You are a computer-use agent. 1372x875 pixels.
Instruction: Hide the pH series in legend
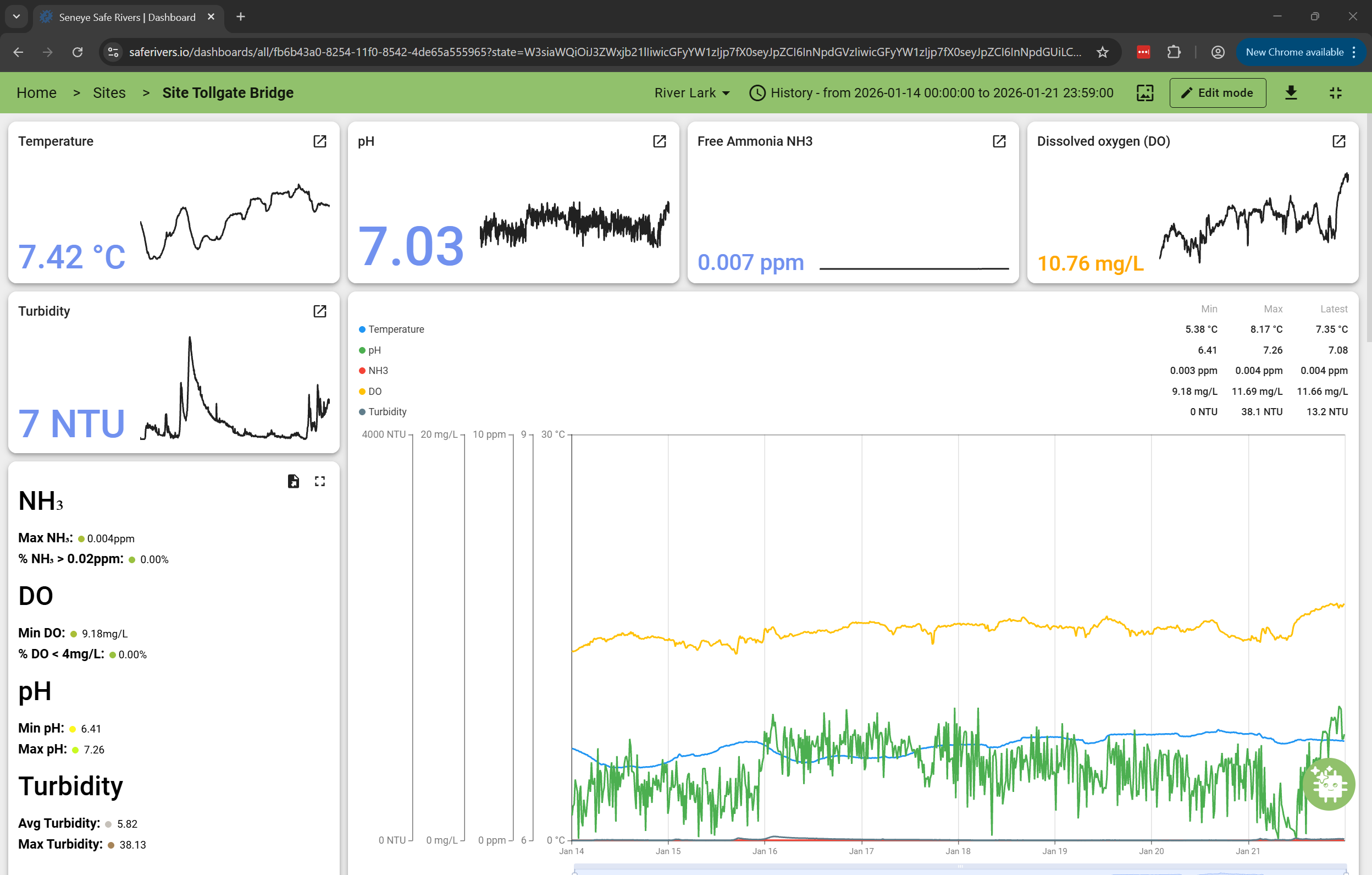(374, 350)
